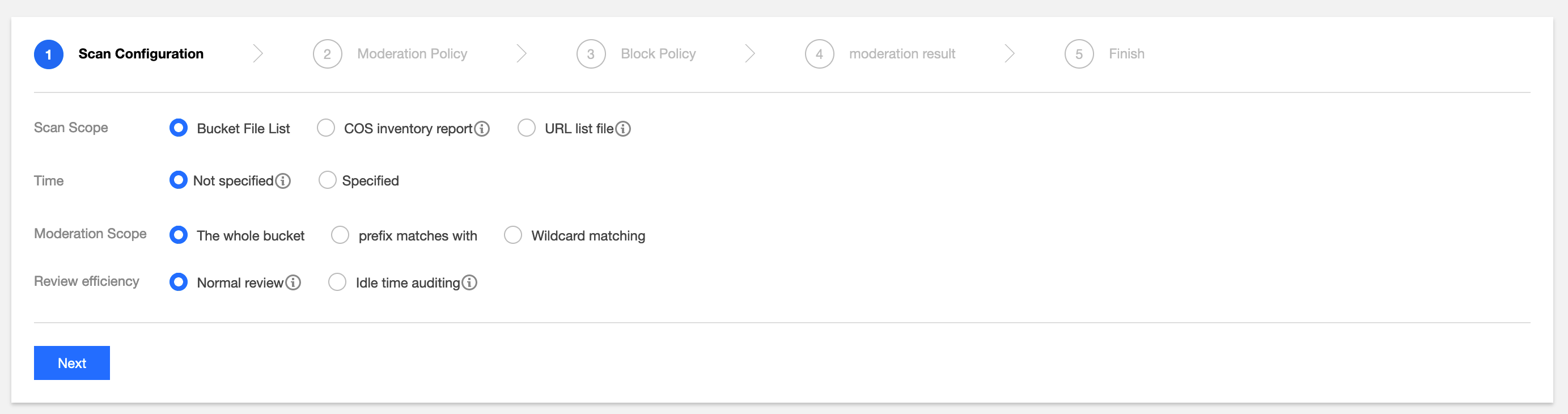The height and width of the screenshot is (414, 1568).
Task: Click info icon beside URL list file
Action: [622, 129]
